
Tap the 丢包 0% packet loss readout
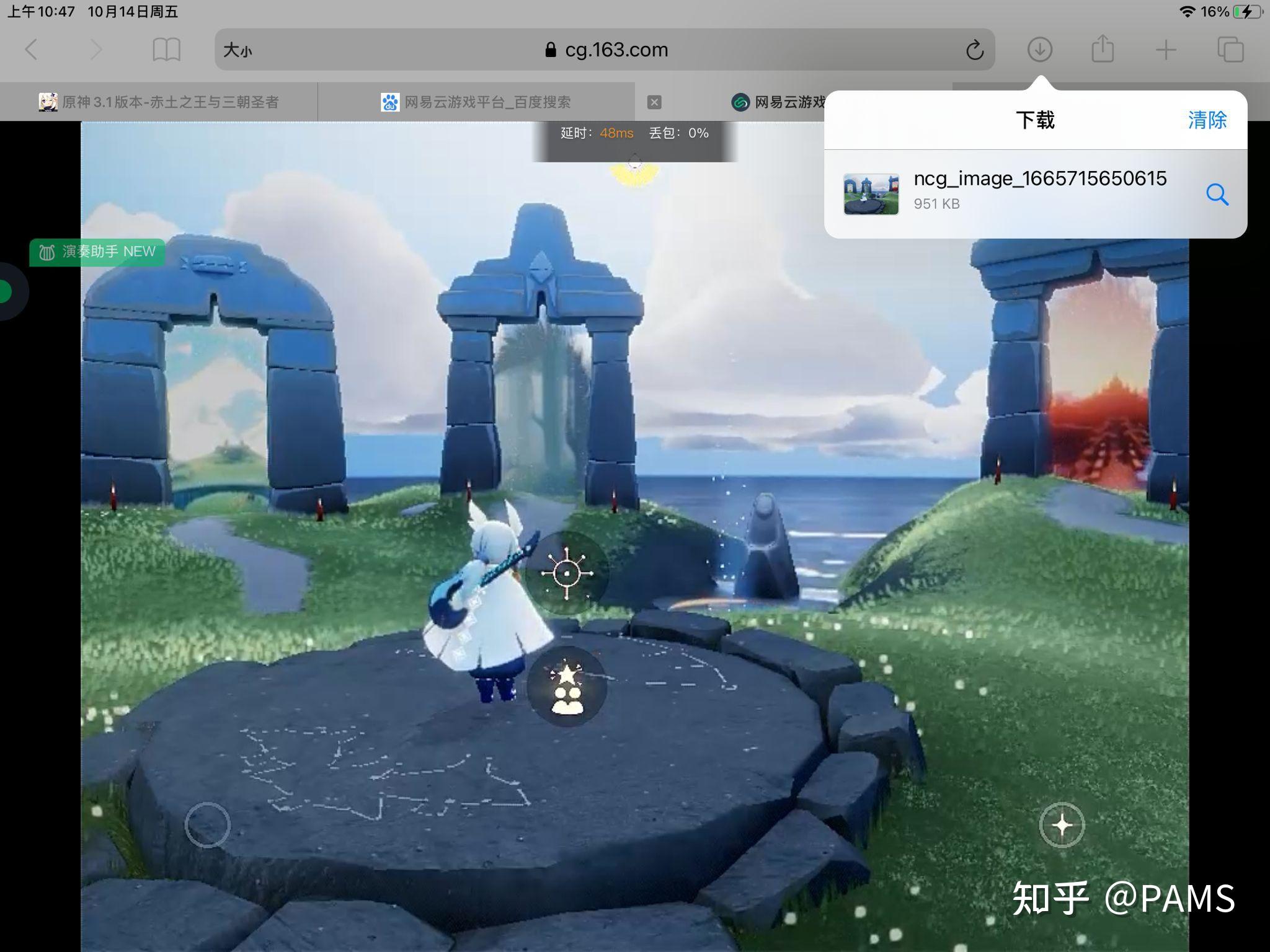pos(679,133)
